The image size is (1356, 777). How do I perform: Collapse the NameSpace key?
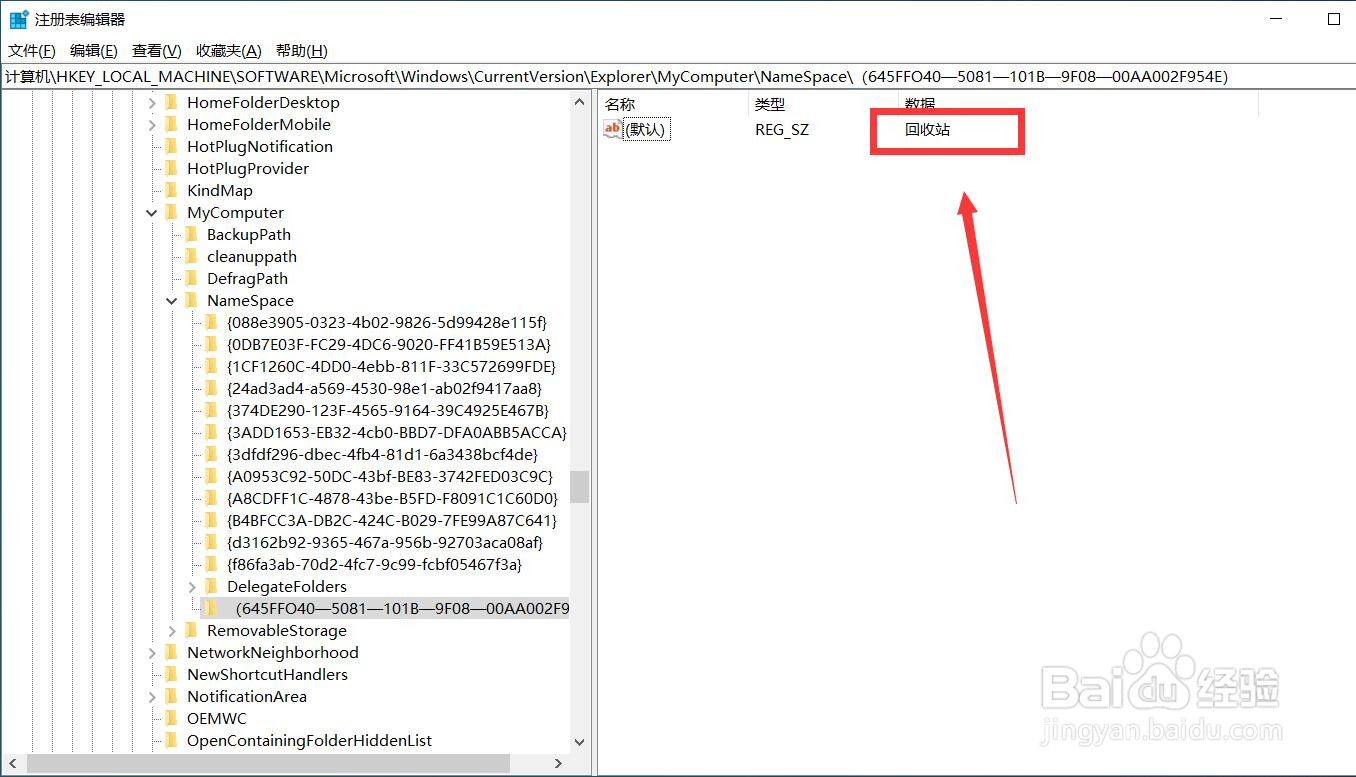click(172, 300)
